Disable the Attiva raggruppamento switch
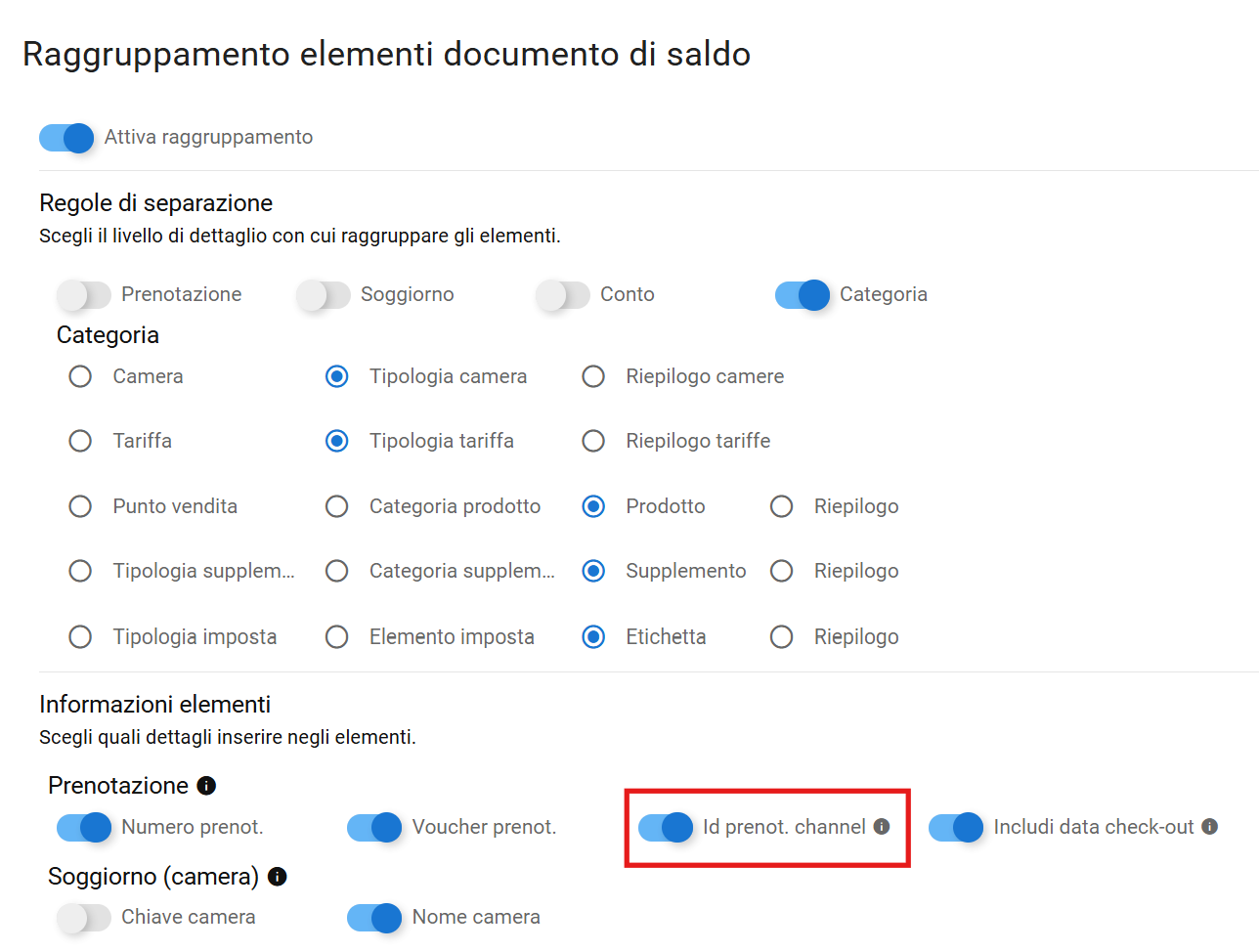 pyautogui.click(x=66, y=138)
